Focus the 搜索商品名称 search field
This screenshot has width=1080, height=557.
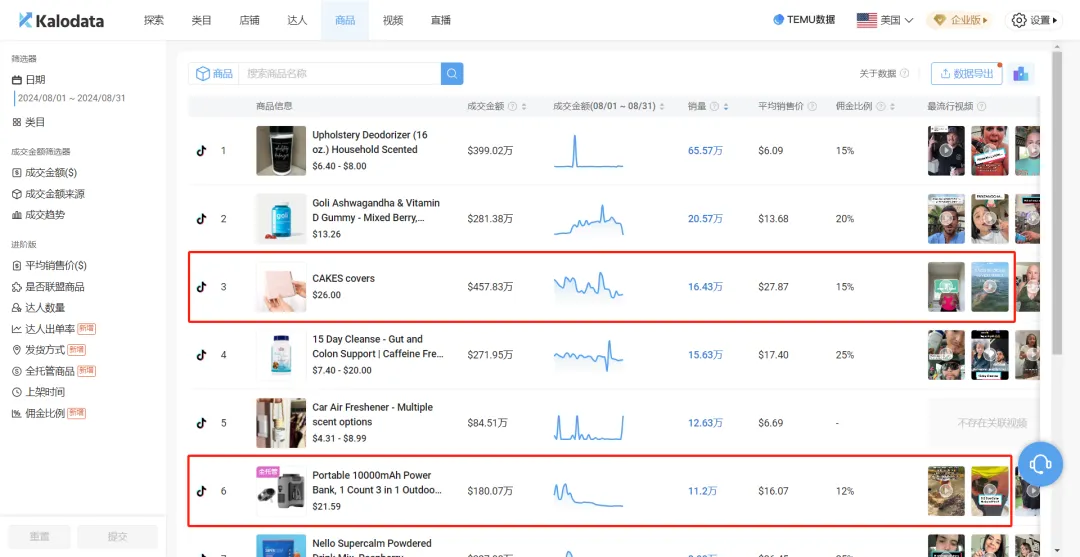[340, 74]
